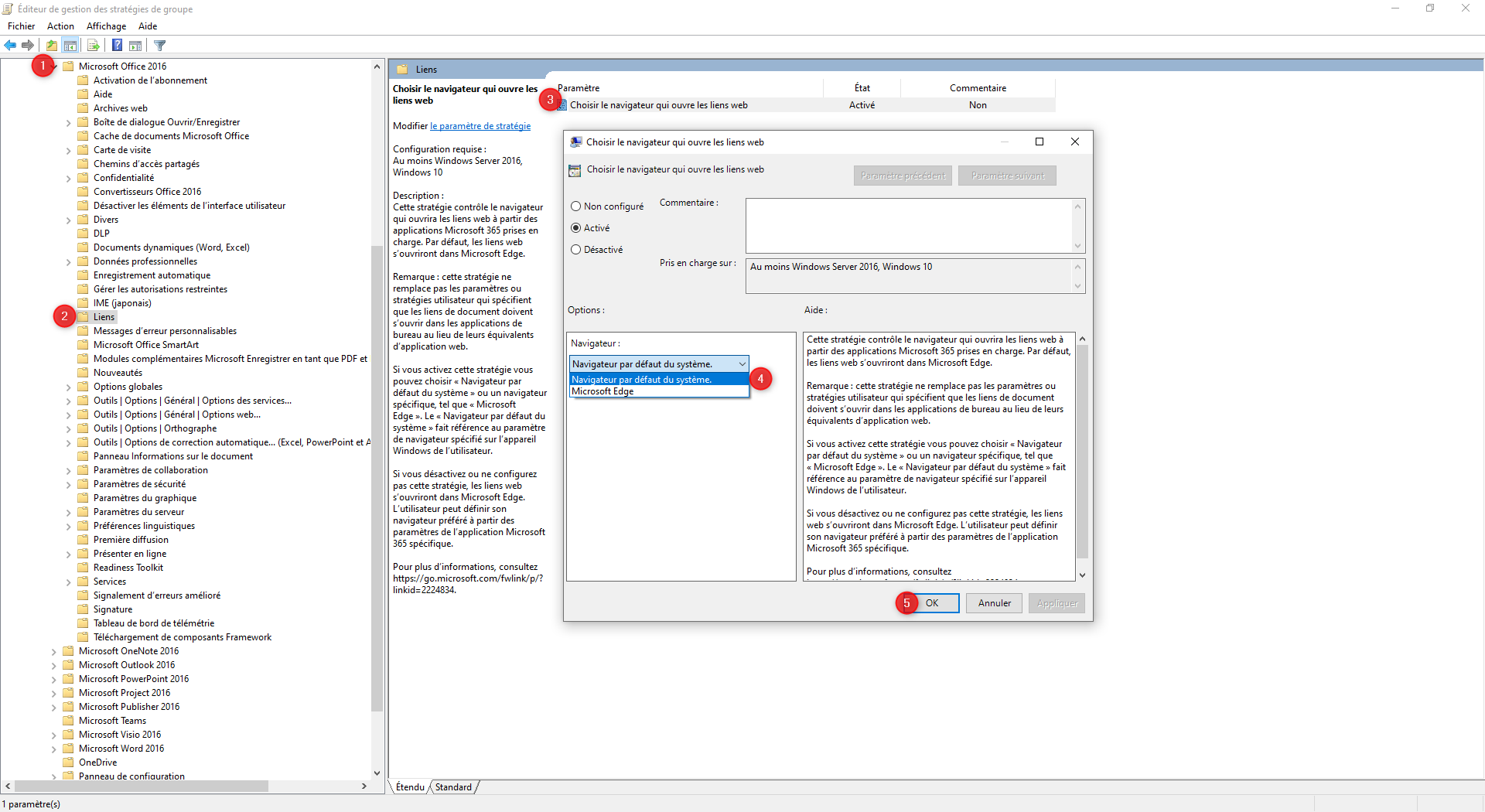The height and width of the screenshot is (812, 1485).
Task: Open the Navigateur combo box
Action: [x=659, y=364]
